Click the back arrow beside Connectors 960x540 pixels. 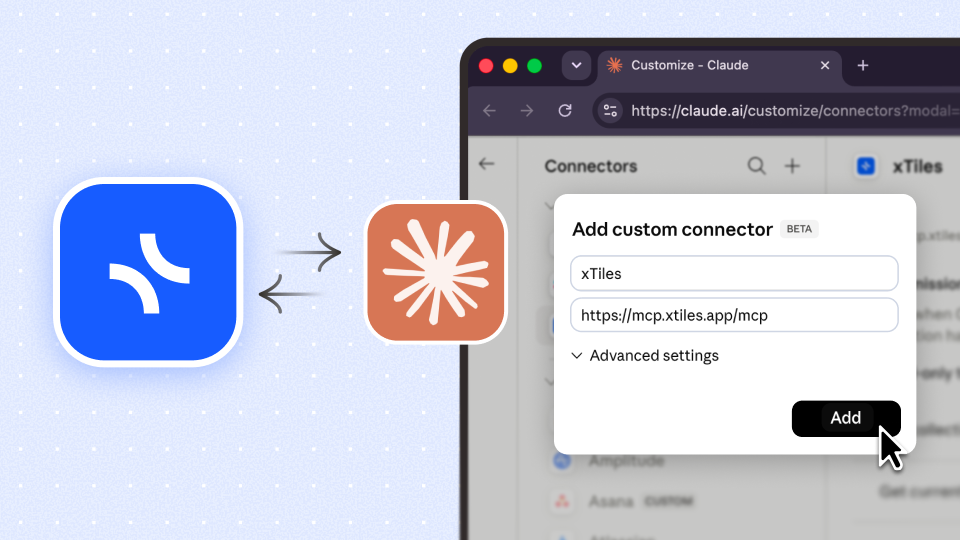[487, 164]
